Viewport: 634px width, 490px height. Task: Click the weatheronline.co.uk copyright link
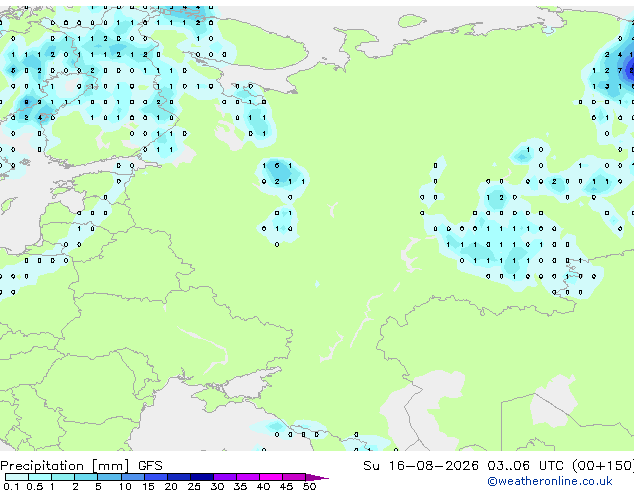[549, 481]
